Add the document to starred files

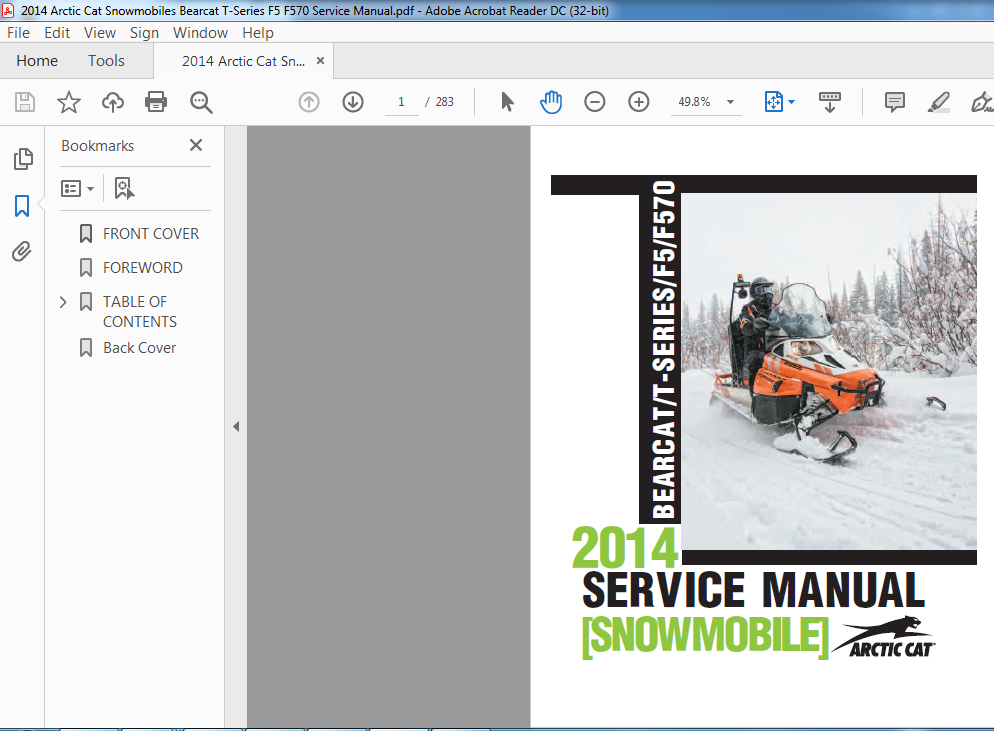point(68,102)
